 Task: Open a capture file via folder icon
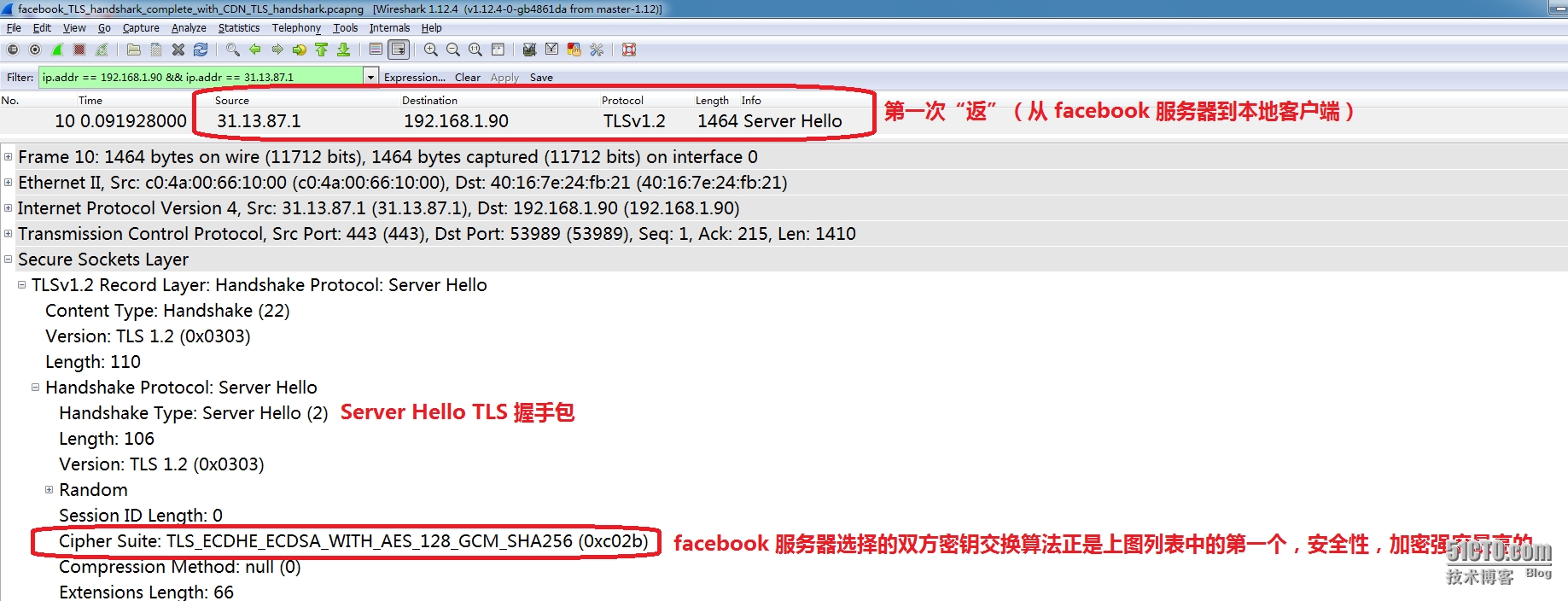point(134,50)
